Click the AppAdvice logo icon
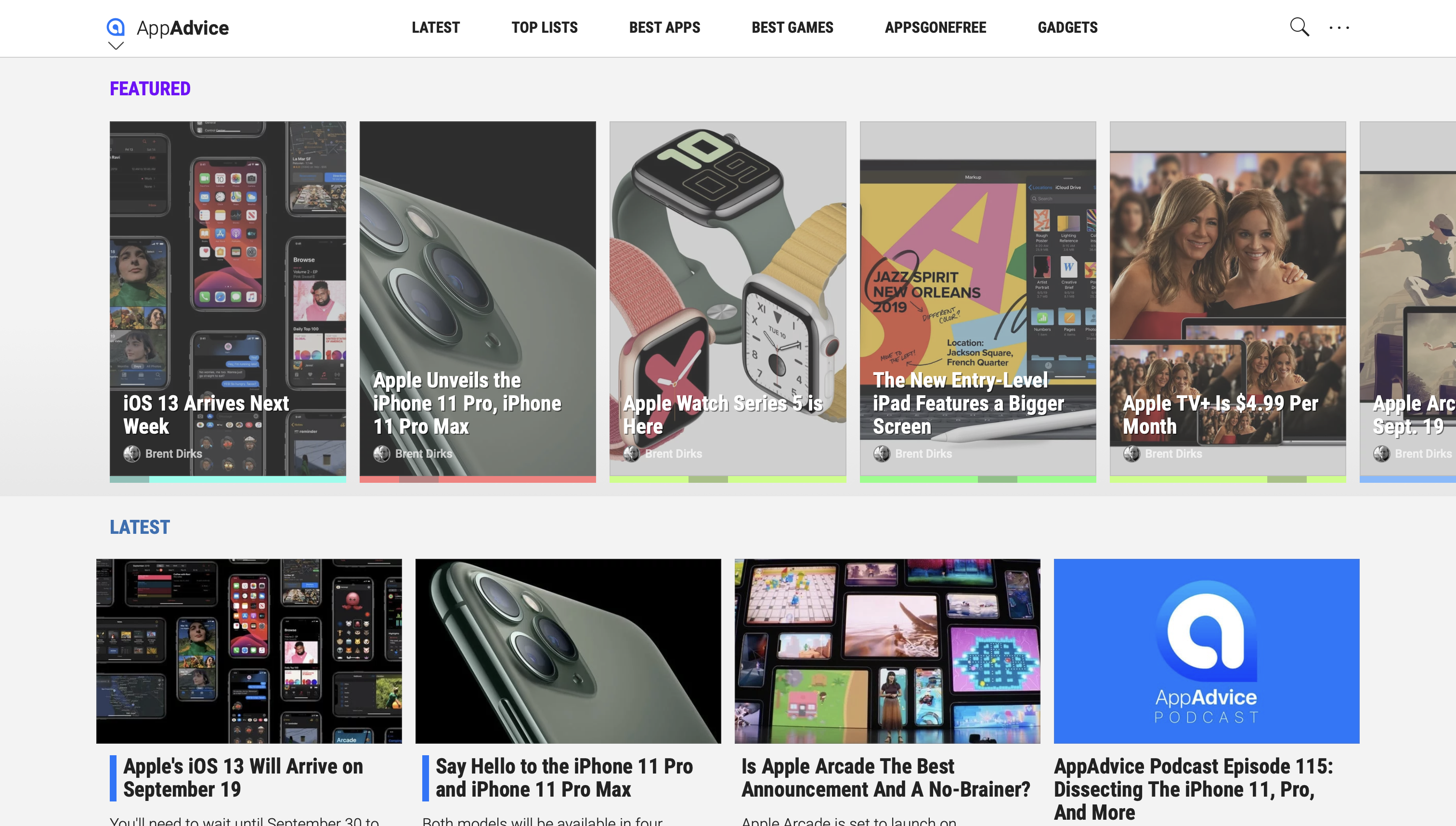The width and height of the screenshot is (1456, 826). point(115,26)
